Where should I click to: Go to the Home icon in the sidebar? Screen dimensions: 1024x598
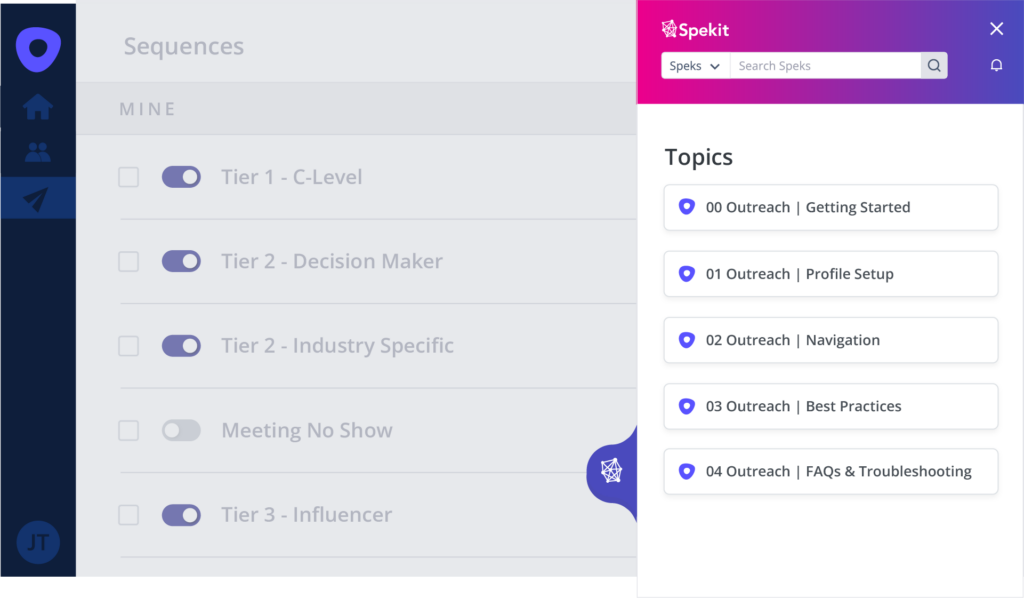click(x=38, y=106)
